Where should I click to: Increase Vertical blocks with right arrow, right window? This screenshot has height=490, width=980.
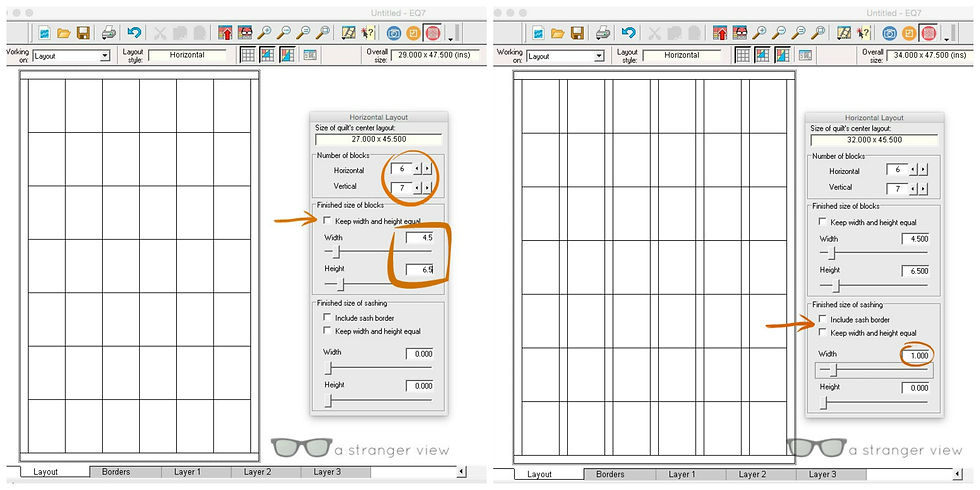[923, 188]
